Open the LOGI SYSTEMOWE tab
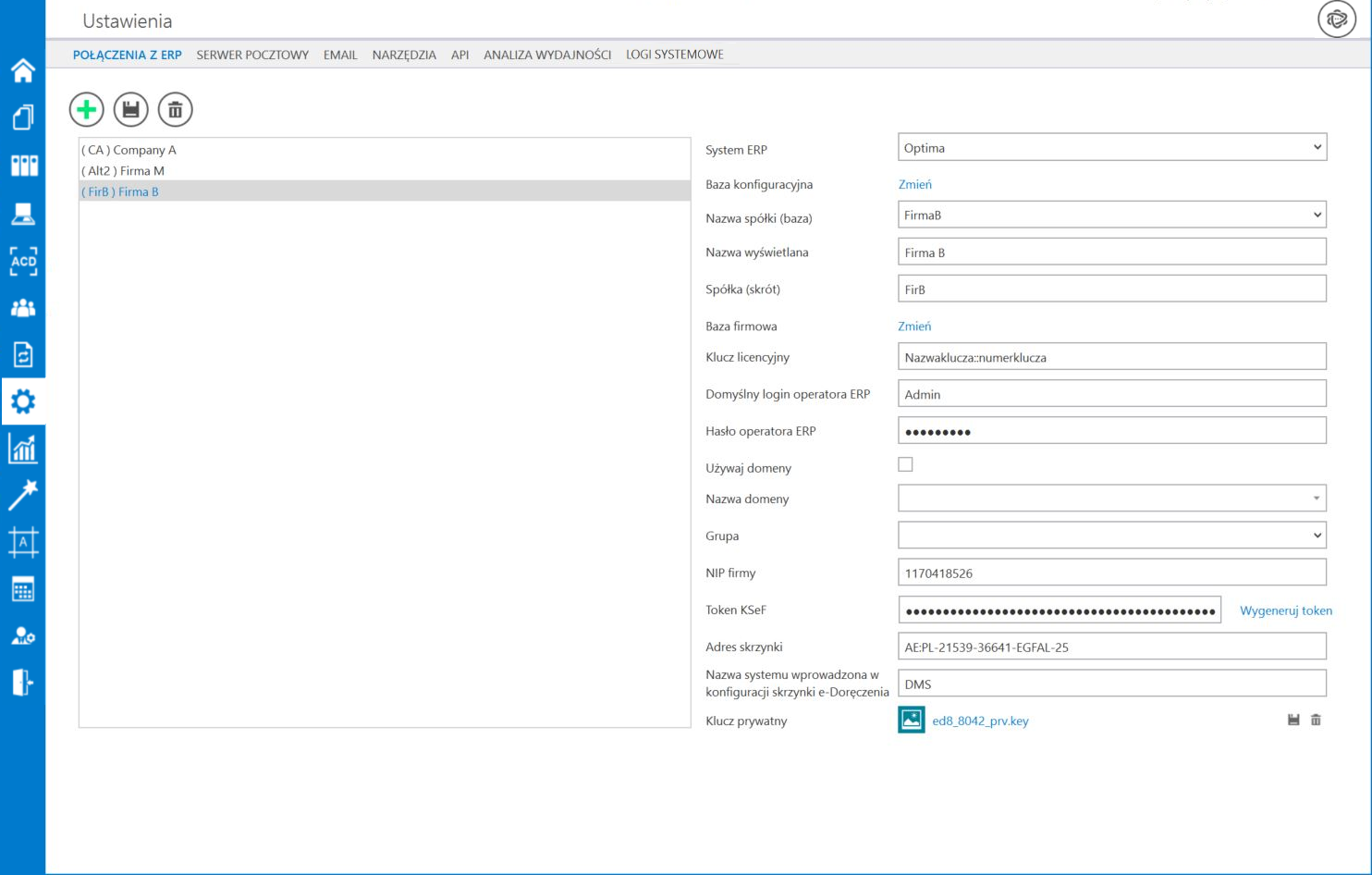 click(674, 55)
